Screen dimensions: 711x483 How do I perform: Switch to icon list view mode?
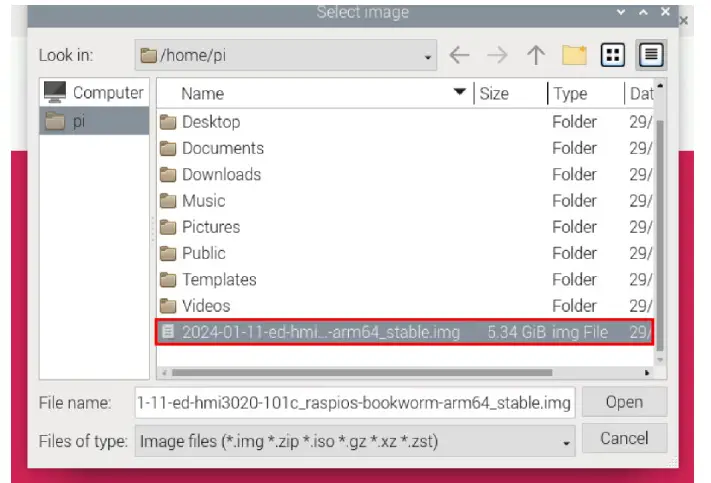click(612, 56)
